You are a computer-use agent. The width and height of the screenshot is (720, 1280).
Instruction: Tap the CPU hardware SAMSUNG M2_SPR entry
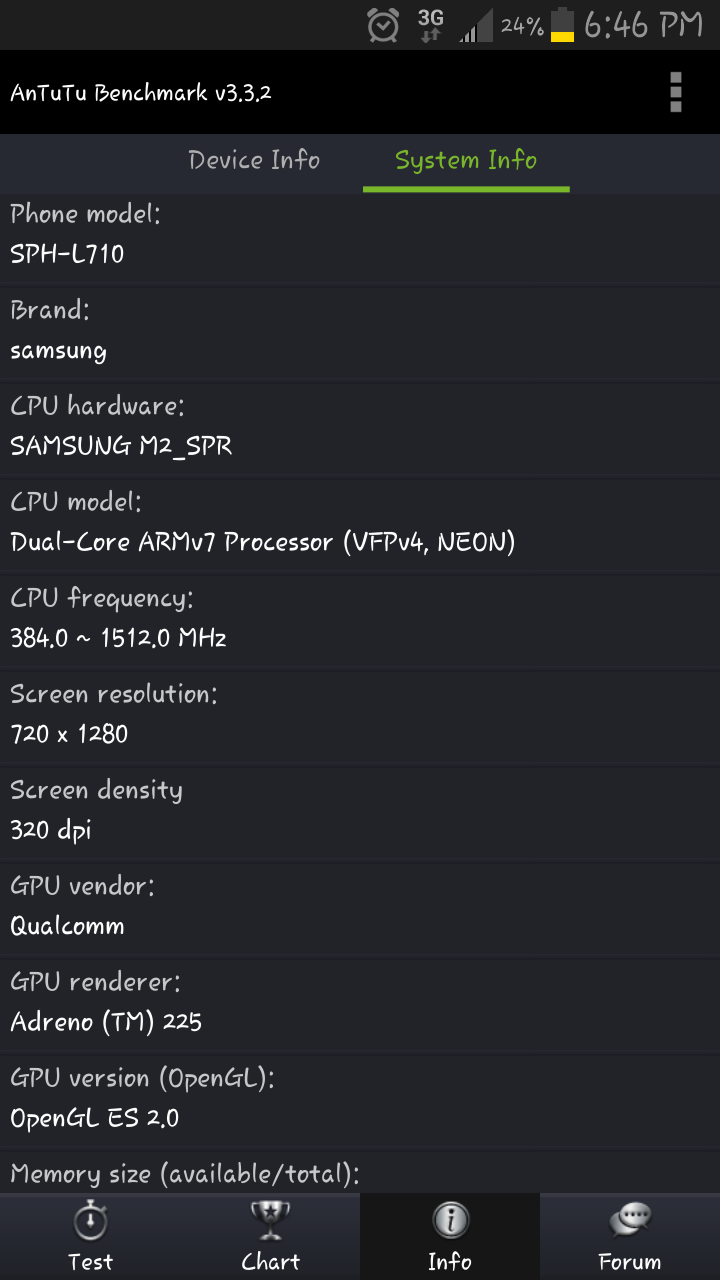360,427
